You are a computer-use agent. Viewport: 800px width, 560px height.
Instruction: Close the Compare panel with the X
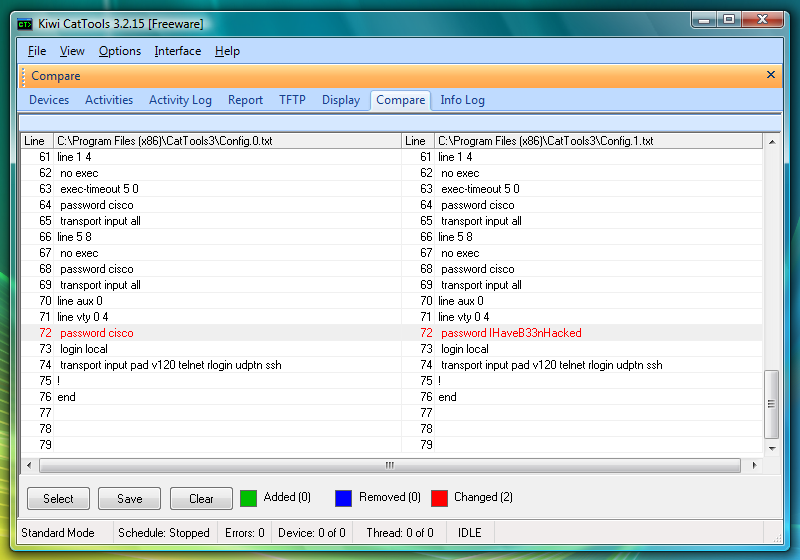[x=770, y=75]
